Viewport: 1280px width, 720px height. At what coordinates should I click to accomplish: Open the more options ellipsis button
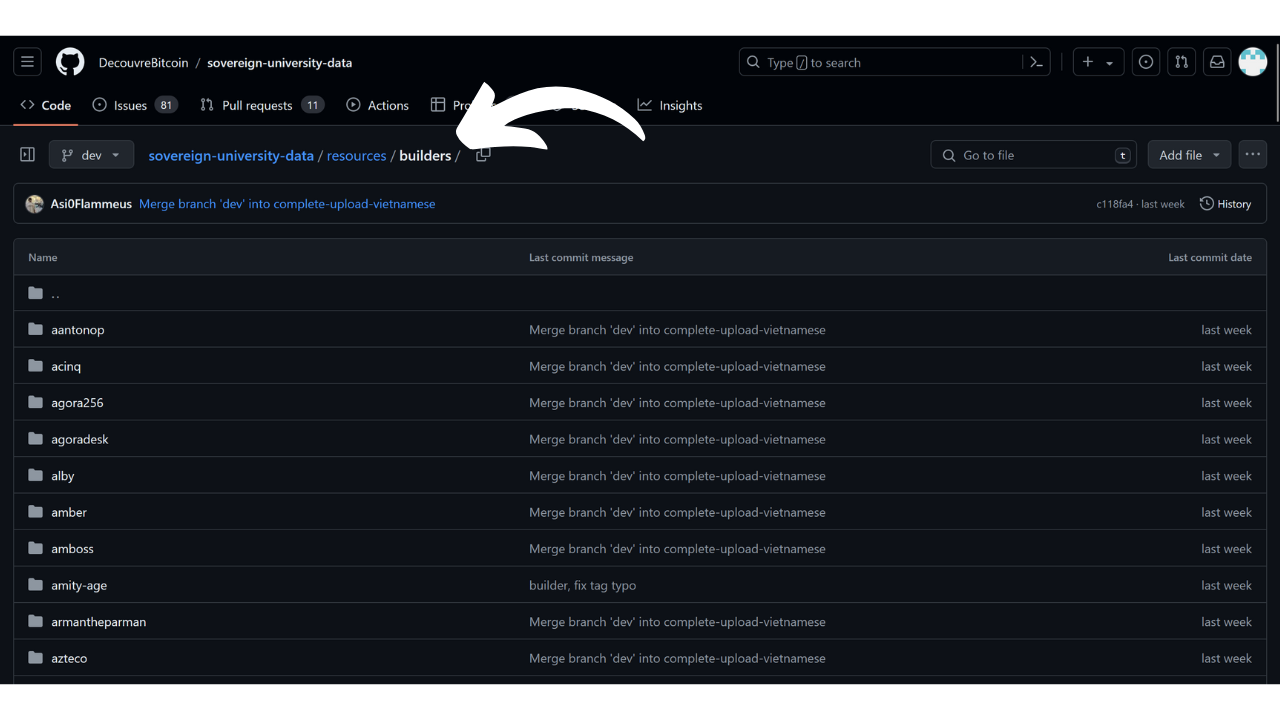tap(1252, 155)
